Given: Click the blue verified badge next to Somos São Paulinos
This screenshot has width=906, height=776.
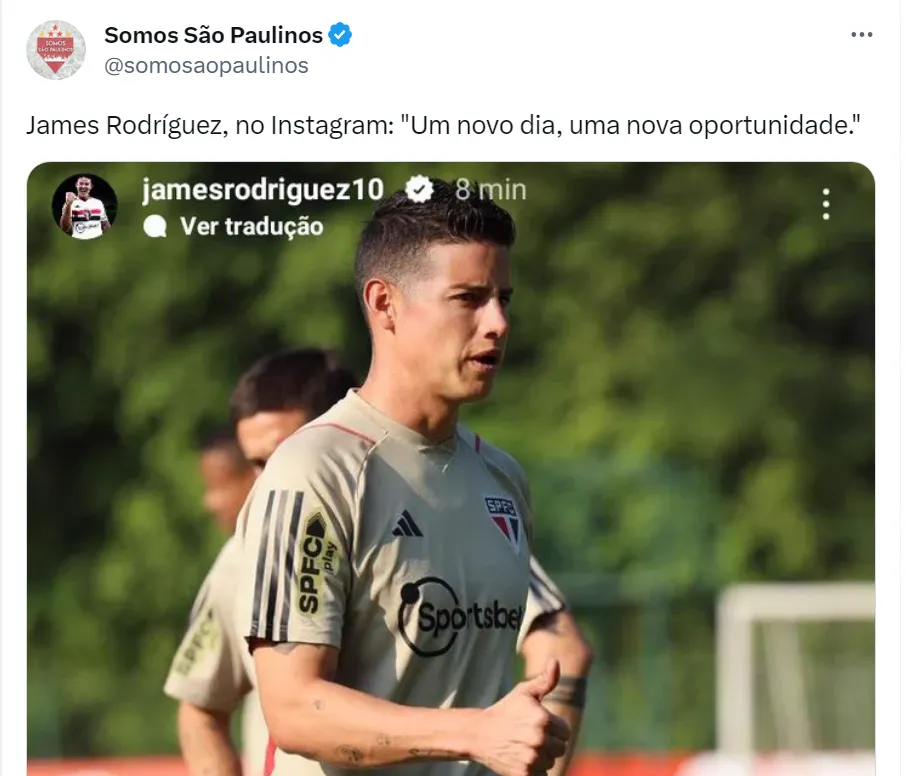Looking at the screenshot, I should [340, 35].
